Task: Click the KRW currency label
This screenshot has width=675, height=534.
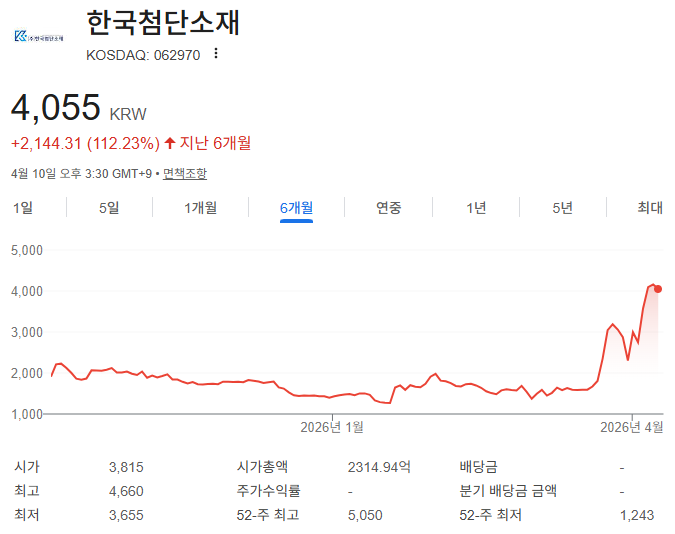Action: coord(128,115)
